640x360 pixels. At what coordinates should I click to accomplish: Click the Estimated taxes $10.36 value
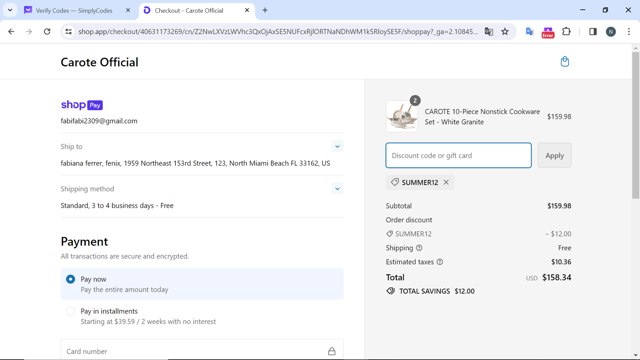(561, 262)
